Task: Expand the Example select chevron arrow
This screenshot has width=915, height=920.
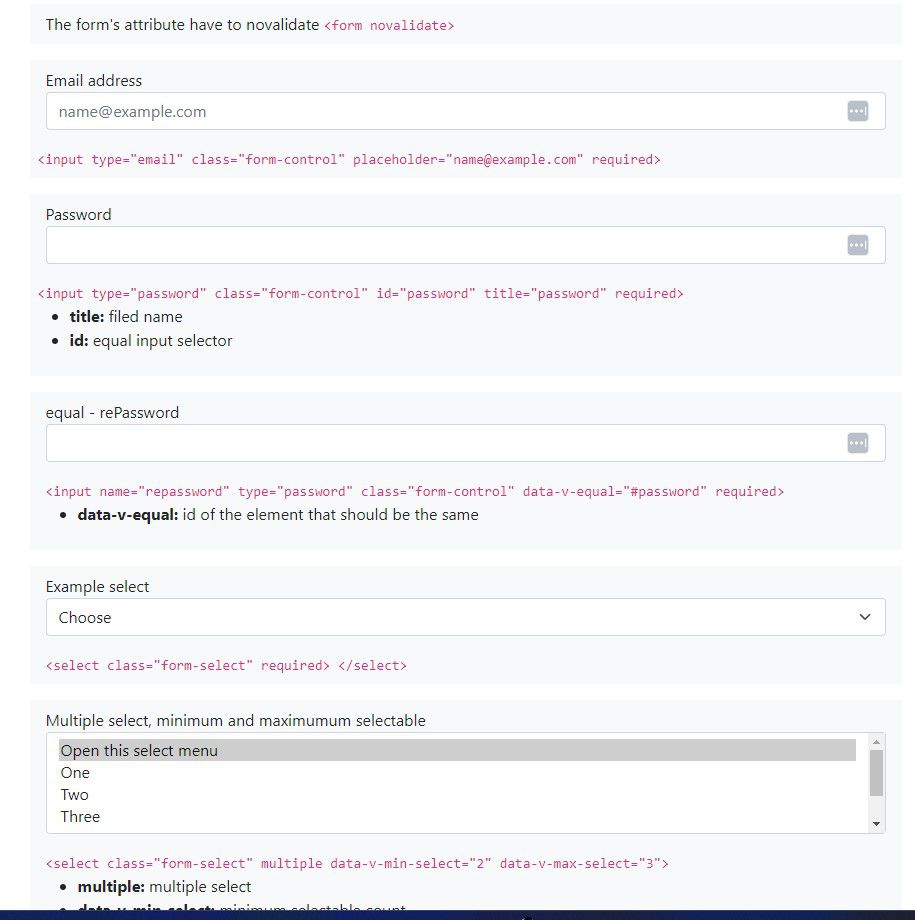Action: 865,617
